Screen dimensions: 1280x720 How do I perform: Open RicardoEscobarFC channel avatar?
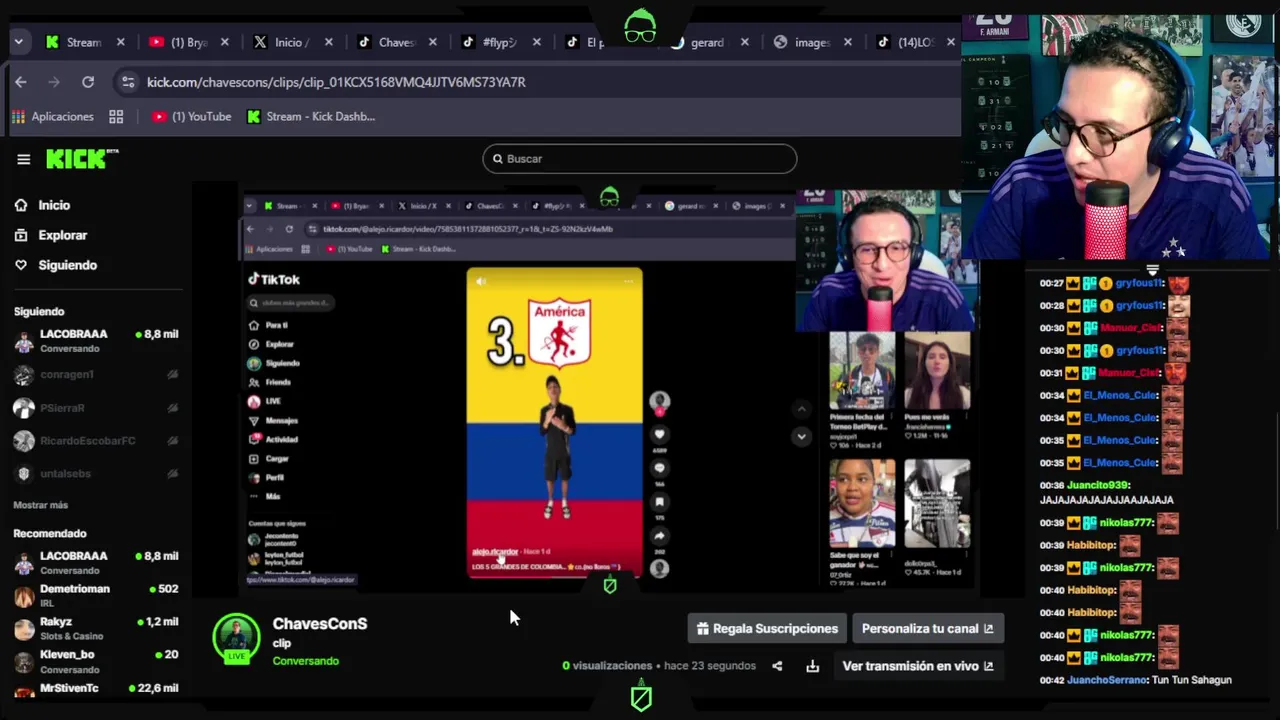tap(24, 441)
